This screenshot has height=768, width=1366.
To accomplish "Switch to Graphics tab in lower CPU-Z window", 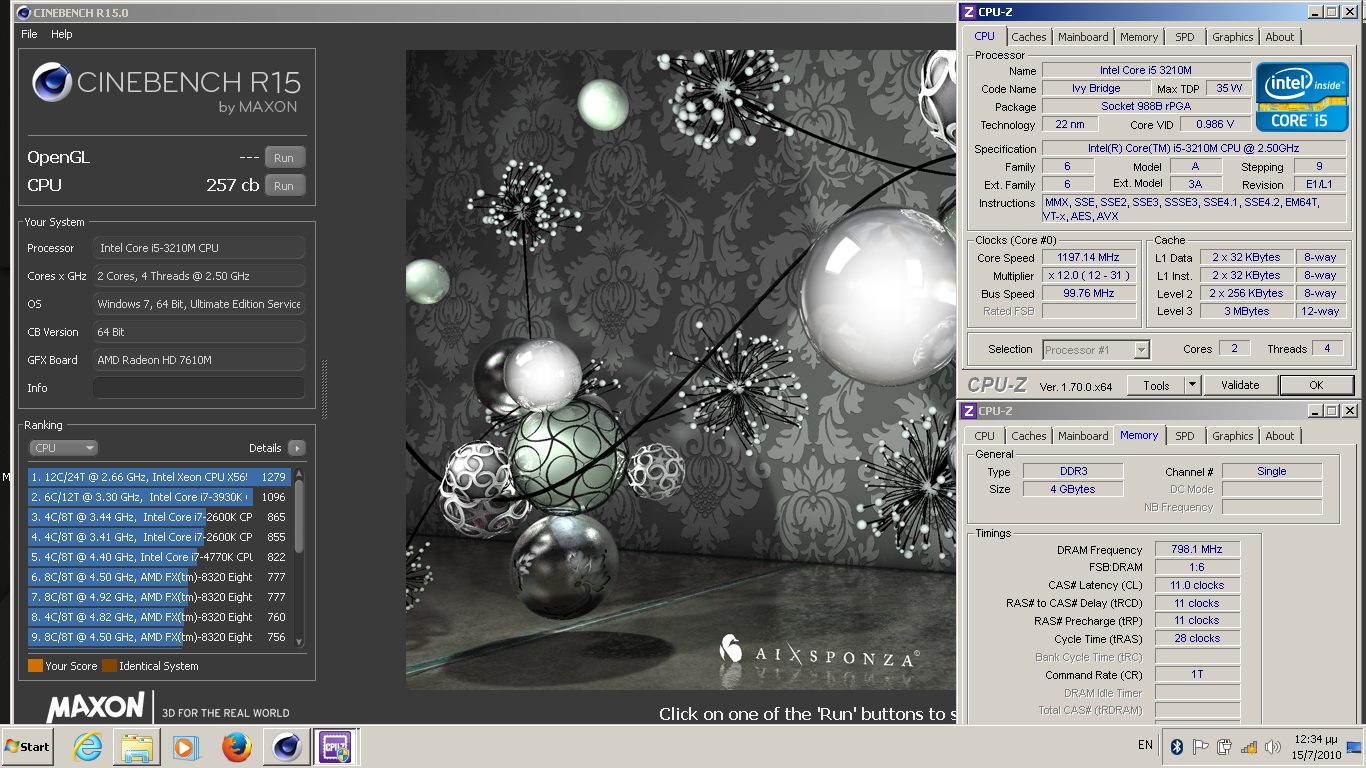I will [1232, 436].
